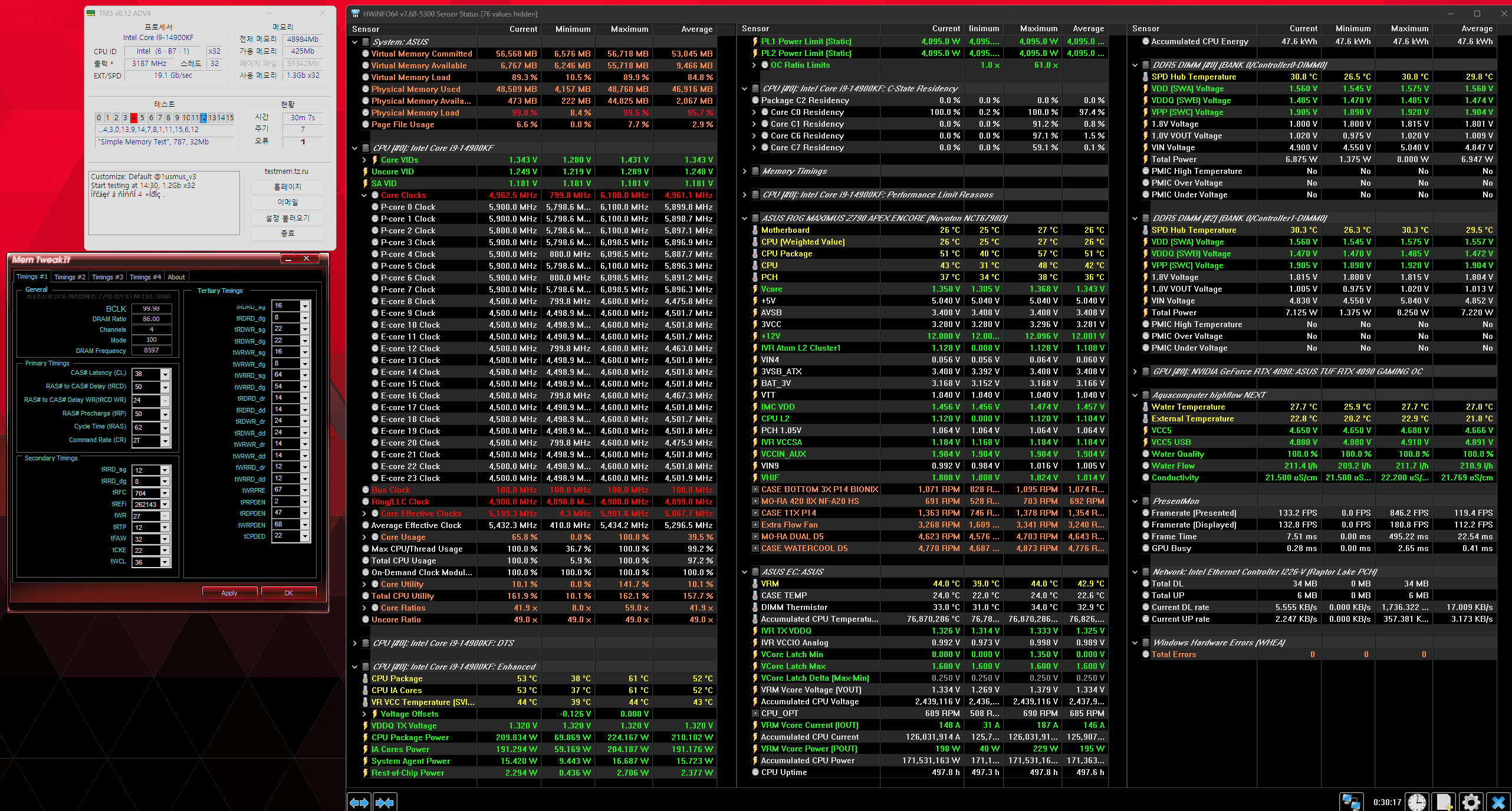This screenshot has width=1512, height=811.
Task: Click thermometer icon beside Motherboard row
Action: click(x=755, y=230)
